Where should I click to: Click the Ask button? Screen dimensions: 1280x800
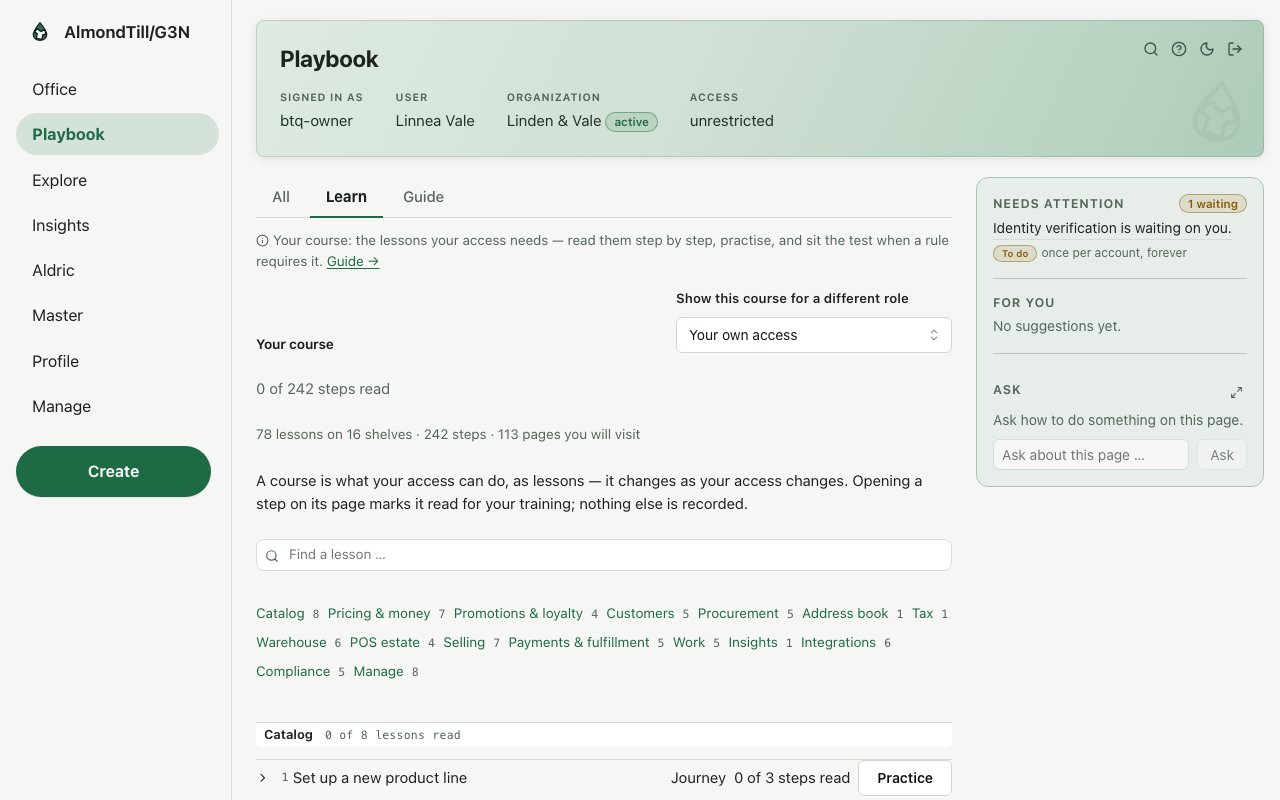pyautogui.click(x=1222, y=455)
